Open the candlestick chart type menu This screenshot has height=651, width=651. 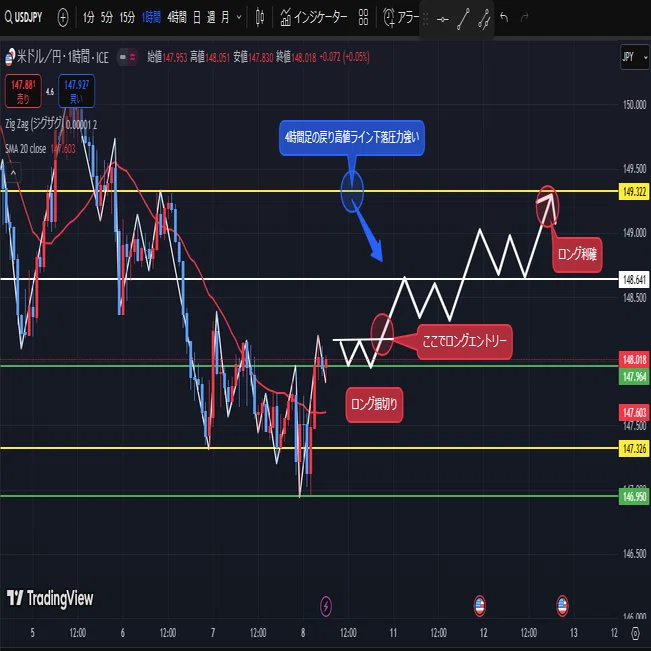tap(260, 17)
